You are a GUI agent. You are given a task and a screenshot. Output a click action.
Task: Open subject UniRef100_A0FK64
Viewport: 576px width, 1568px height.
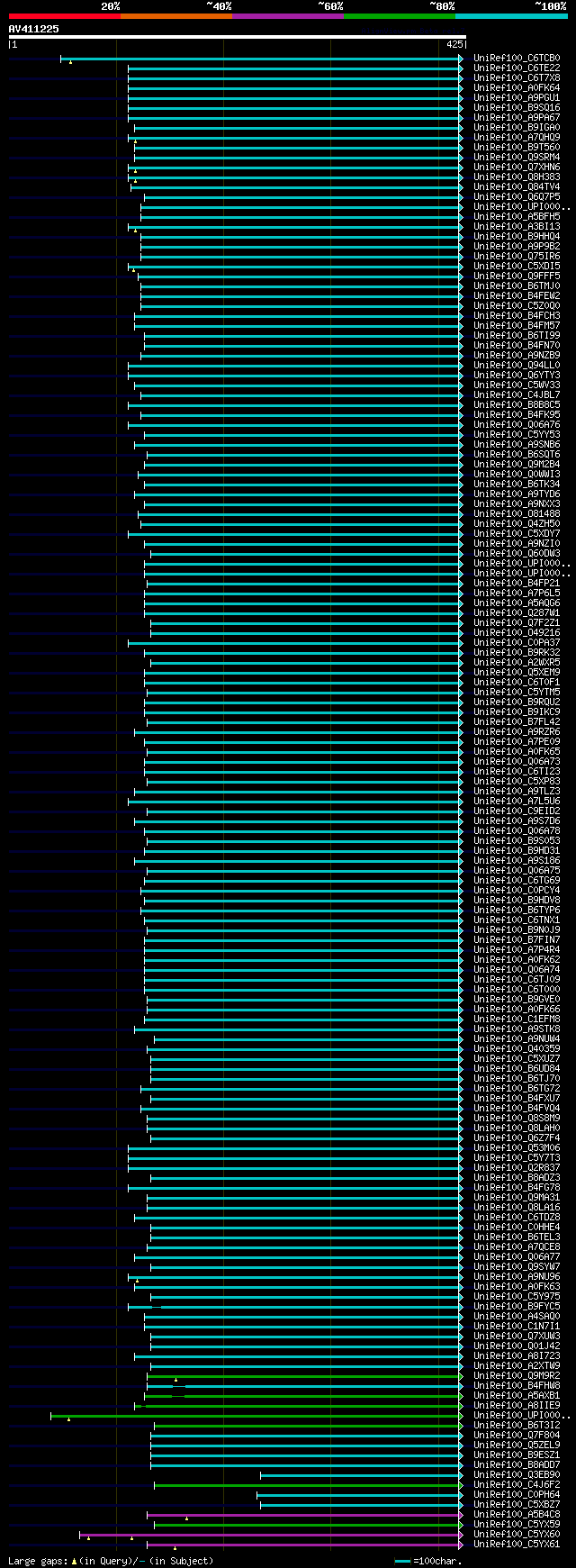(517, 88)
